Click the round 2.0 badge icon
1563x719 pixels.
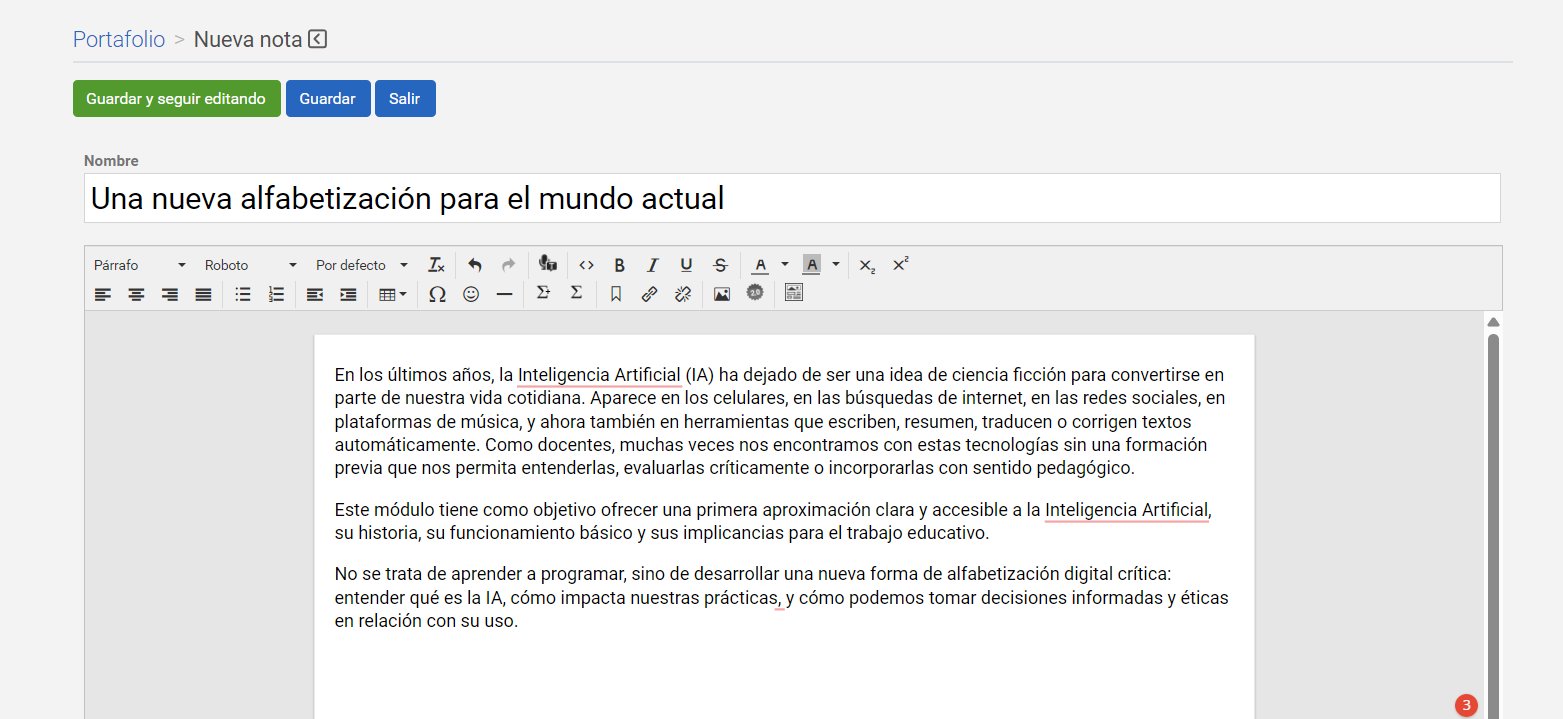pos(755,293)
